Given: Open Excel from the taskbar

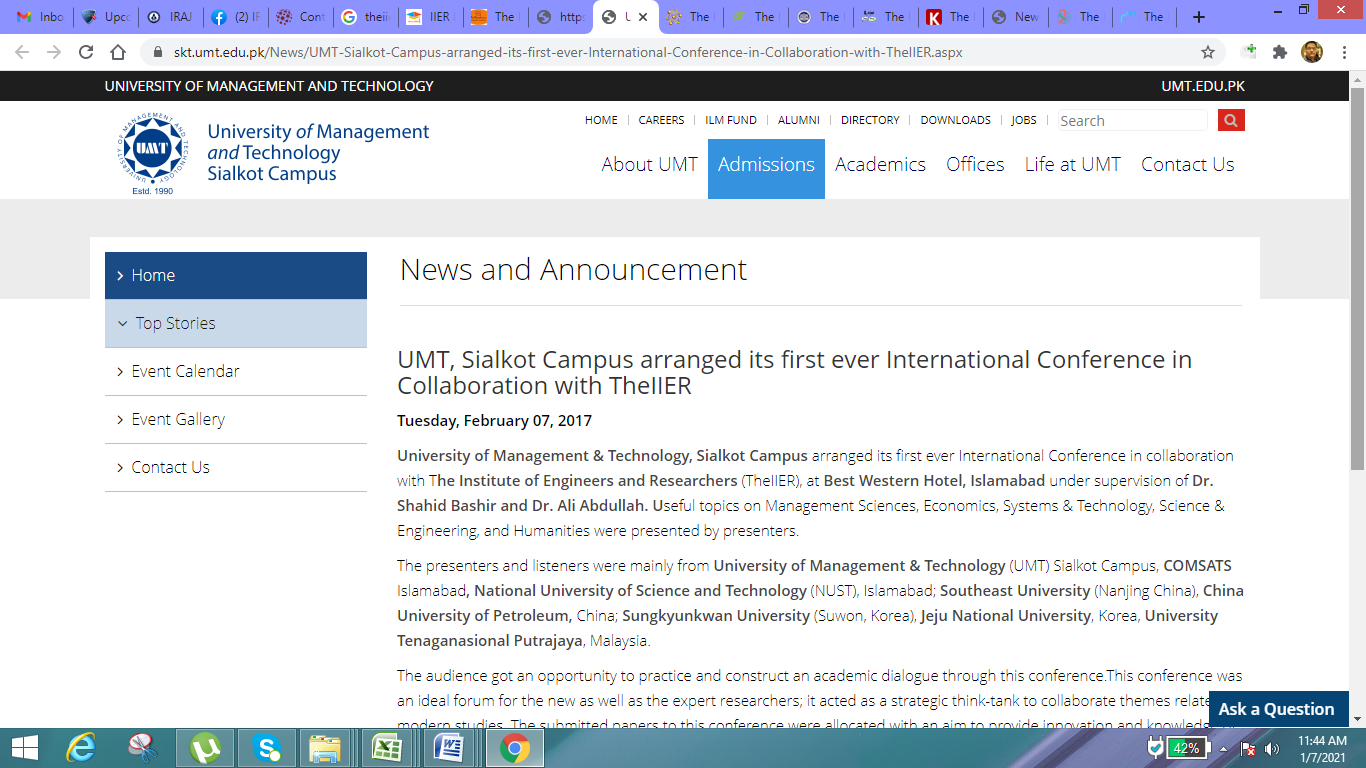Looking at the screenshot, I should [x=386, y=747].
